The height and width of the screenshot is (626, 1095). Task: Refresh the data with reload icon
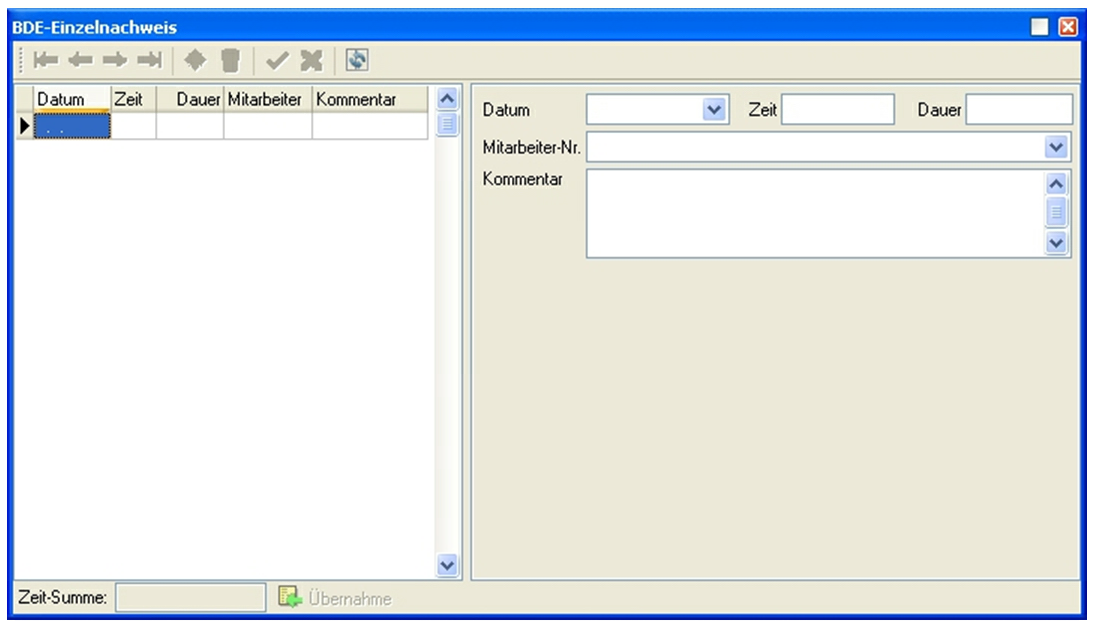[357, 61]
